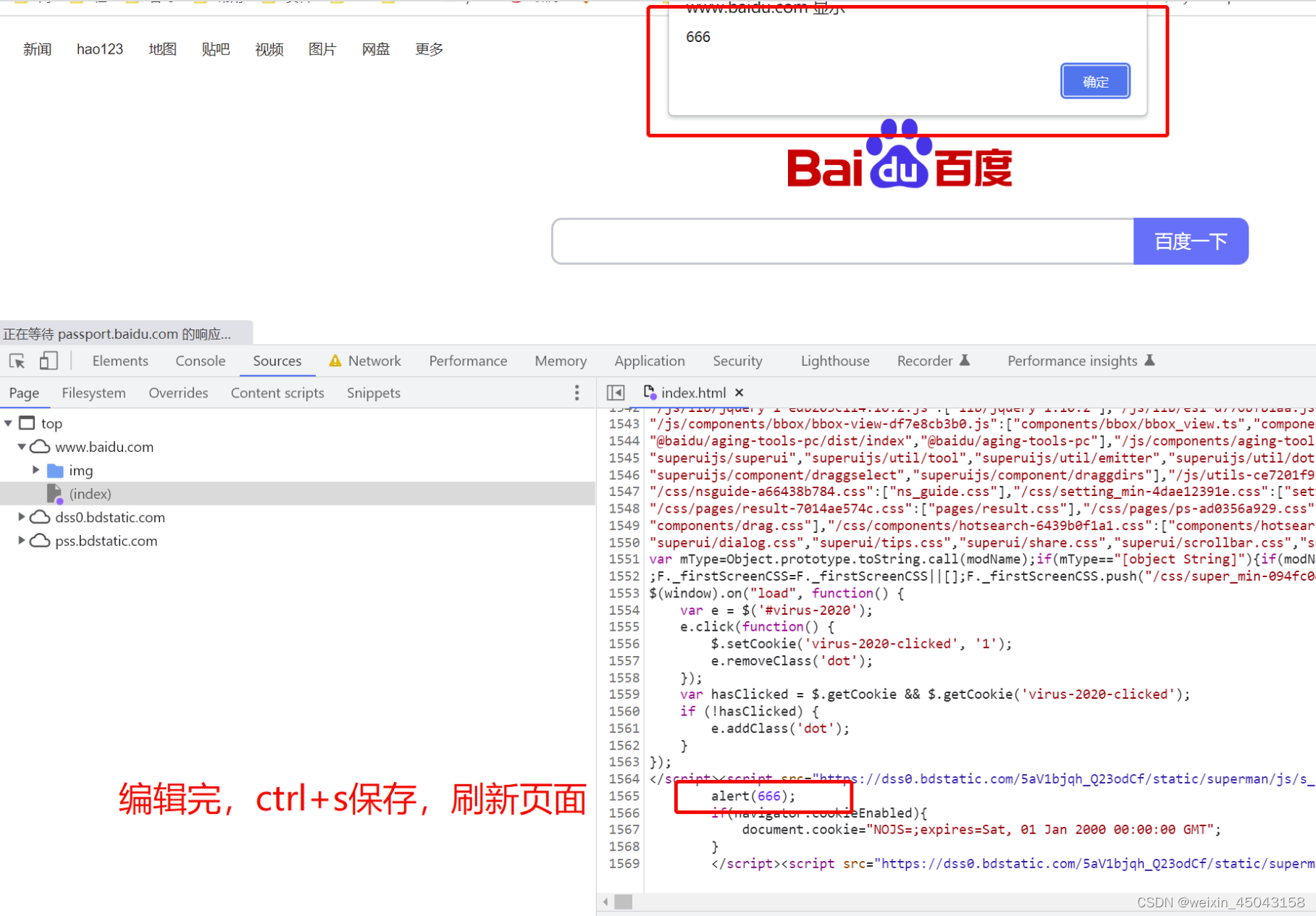Screen dimensions: 1316x916
Task: Expand the dss0.bdstatic.com node
Action: [x=22, y=517]
